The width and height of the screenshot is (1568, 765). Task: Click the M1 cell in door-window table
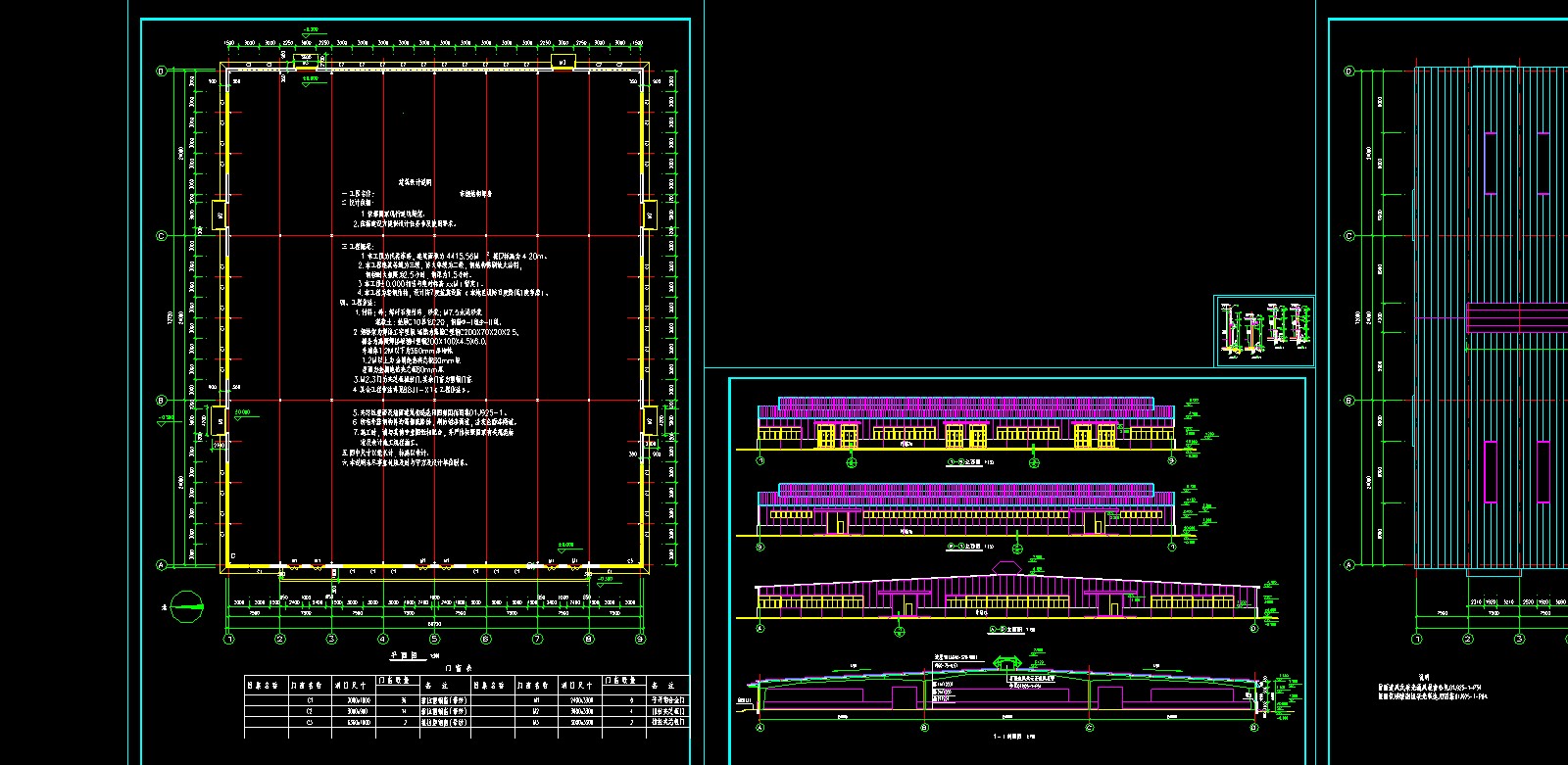[536, 700]
